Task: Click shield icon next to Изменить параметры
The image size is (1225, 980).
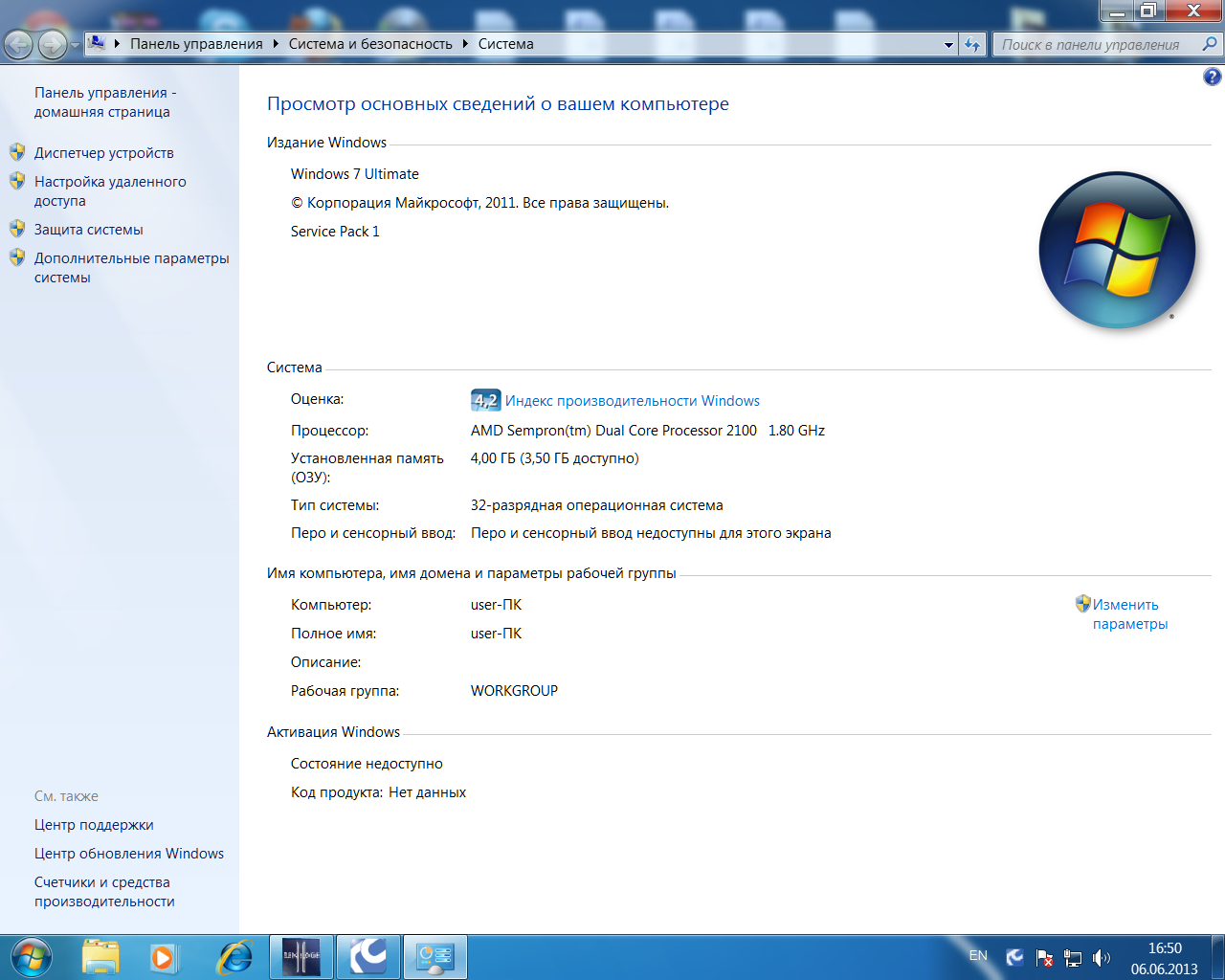Action: pyautogui.click(x=1083, y=604)
